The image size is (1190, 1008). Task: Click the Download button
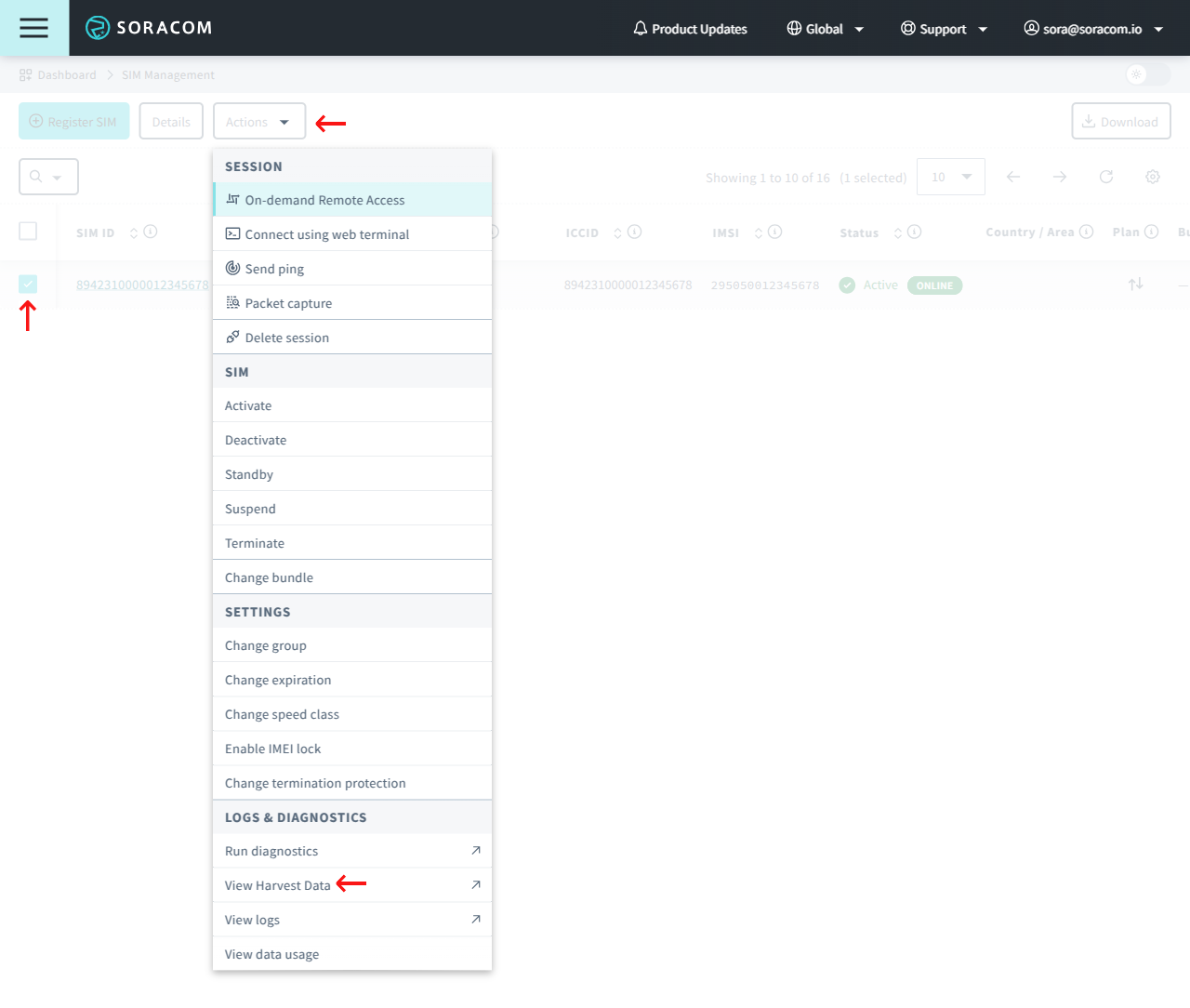point(1120,122)
